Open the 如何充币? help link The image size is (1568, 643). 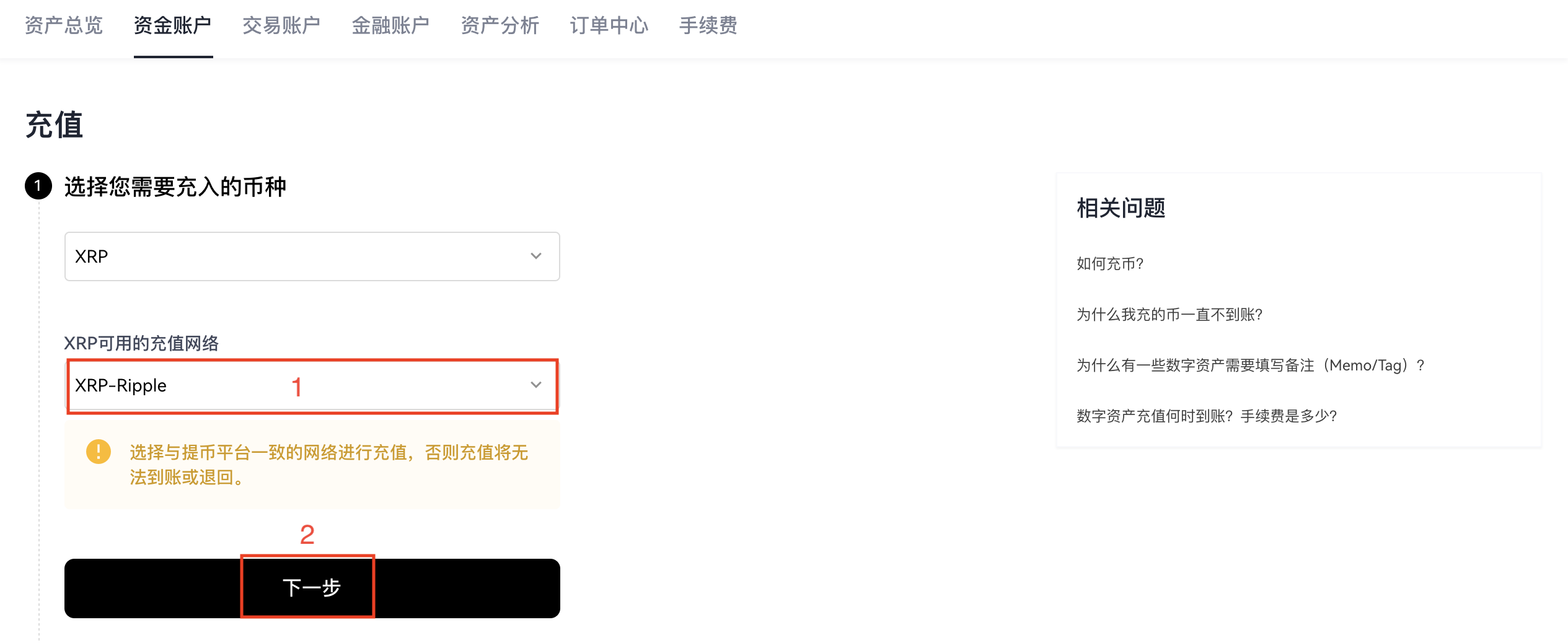[x=1110, y=264]
